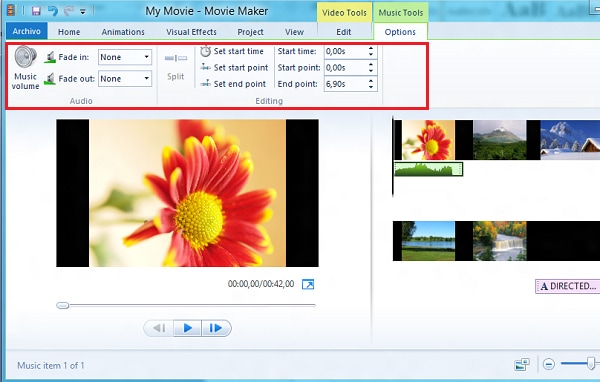
Task: Click the Split tool
Action: pyautogui.click(x=176, y=67)
